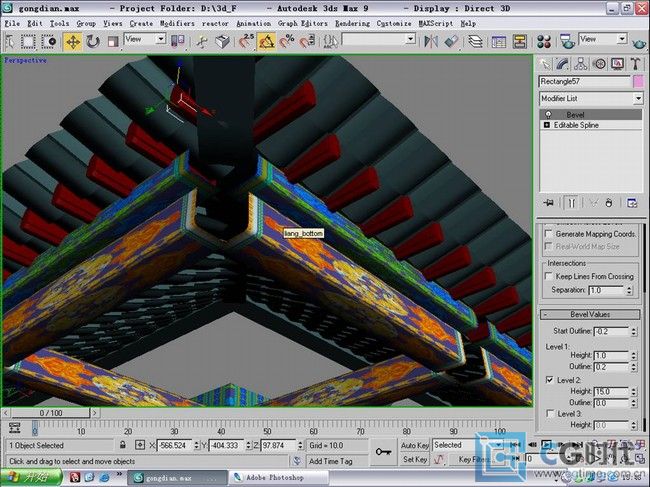Enable Generate Mapping Coords checkbox

(549, 234)
